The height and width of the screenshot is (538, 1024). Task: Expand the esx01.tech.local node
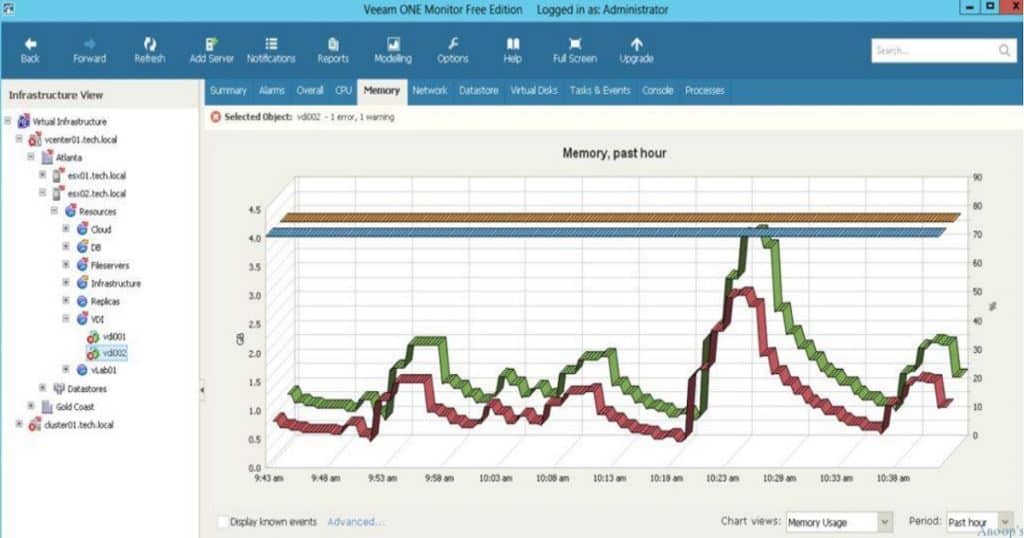42,175
